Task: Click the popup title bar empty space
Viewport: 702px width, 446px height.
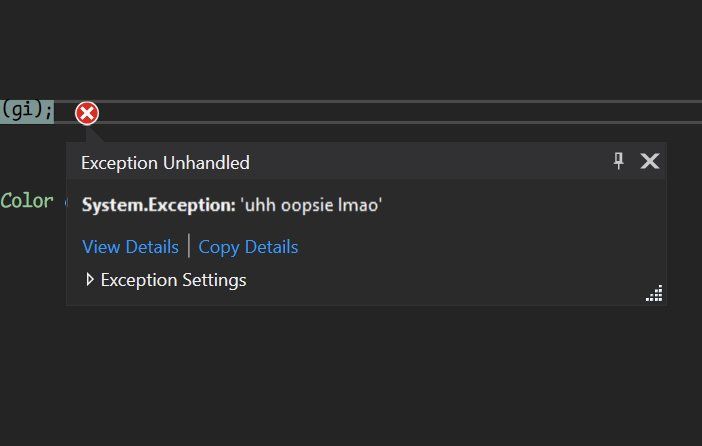Action: tap(430, 162)
